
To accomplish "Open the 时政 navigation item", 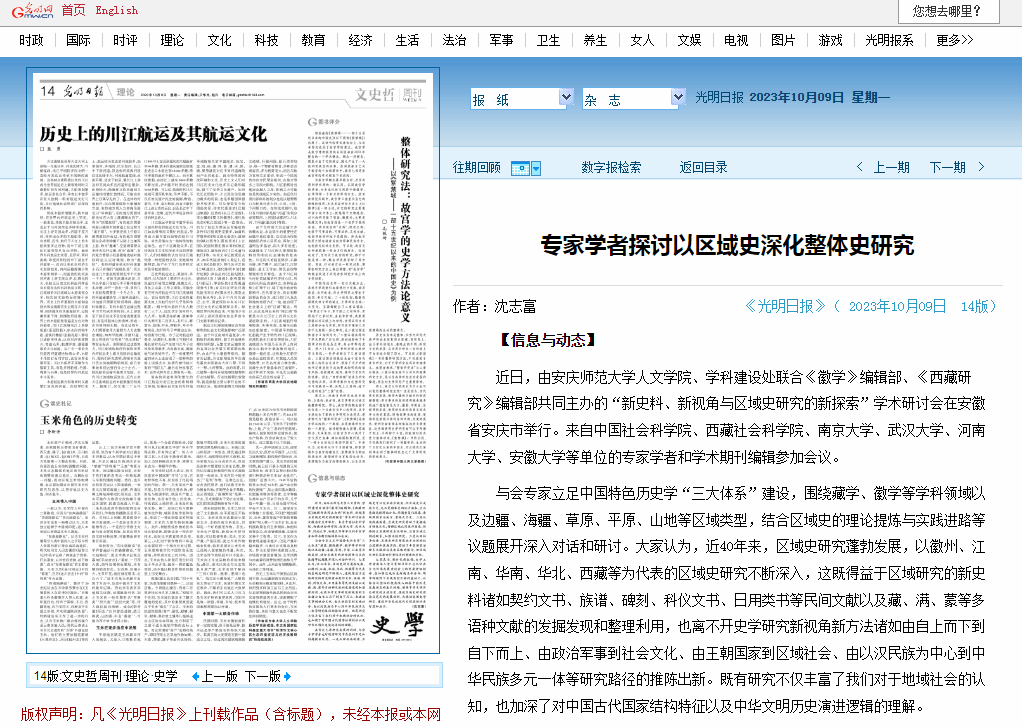I will click(x=31, y=40).
